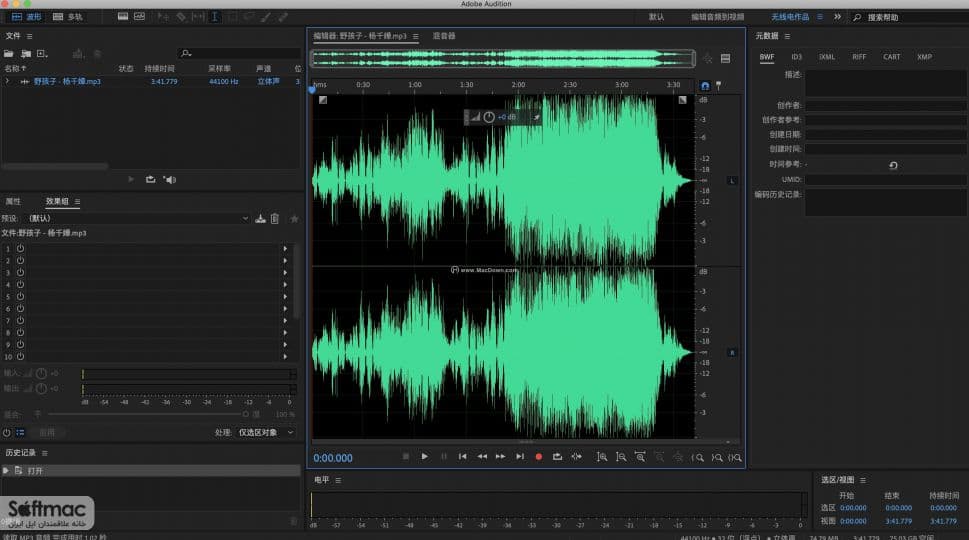Screen dimensions: 969x540
Task: Open 处理 dropdown (仅选区对象)
Action: tap(266, 432)
